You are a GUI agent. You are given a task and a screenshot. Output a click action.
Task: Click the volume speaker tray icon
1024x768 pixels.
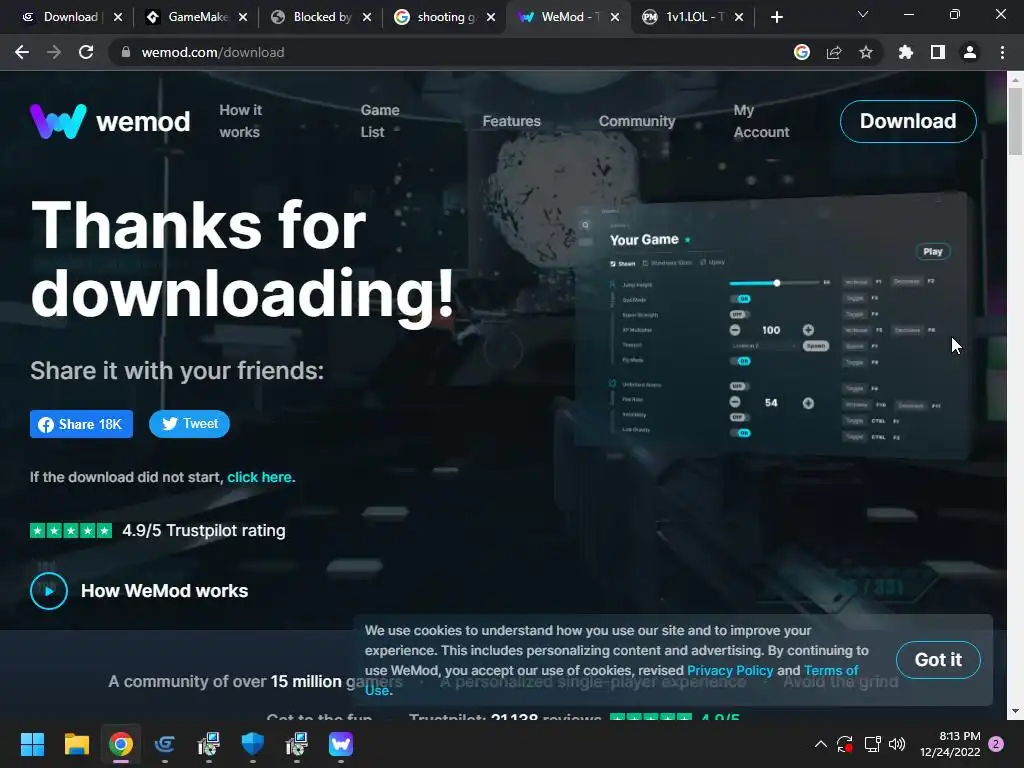click(897, 744)
